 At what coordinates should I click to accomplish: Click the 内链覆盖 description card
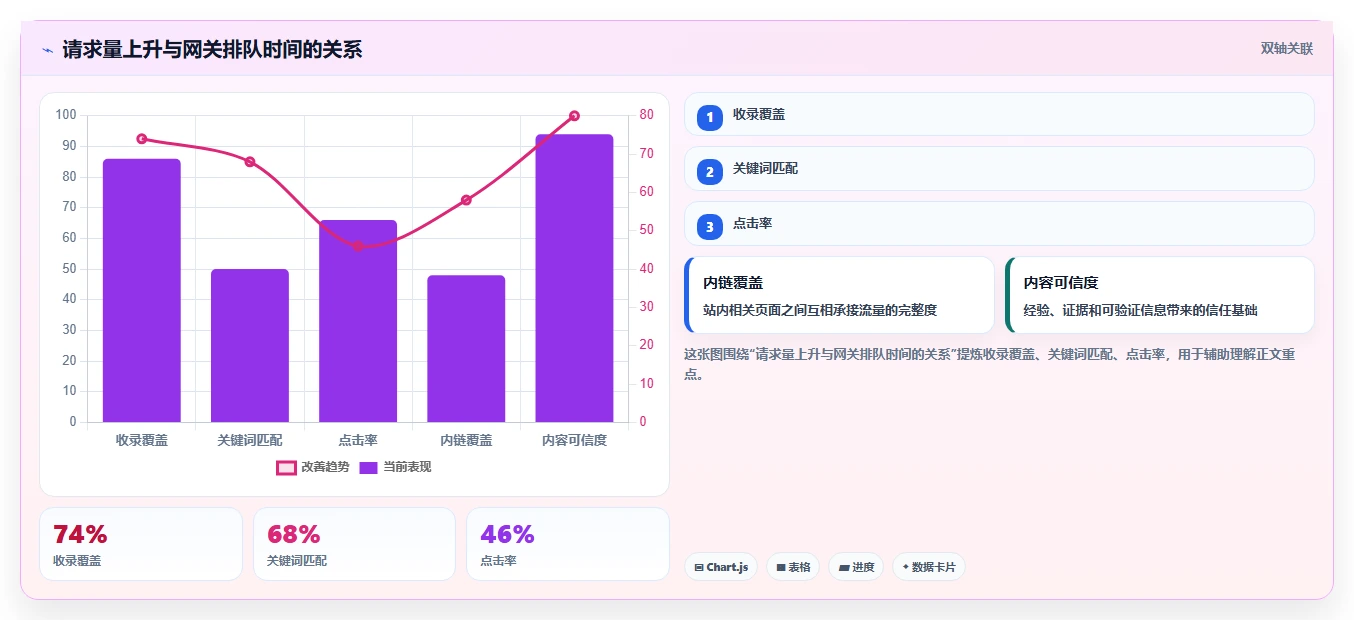tap(839, 295)
